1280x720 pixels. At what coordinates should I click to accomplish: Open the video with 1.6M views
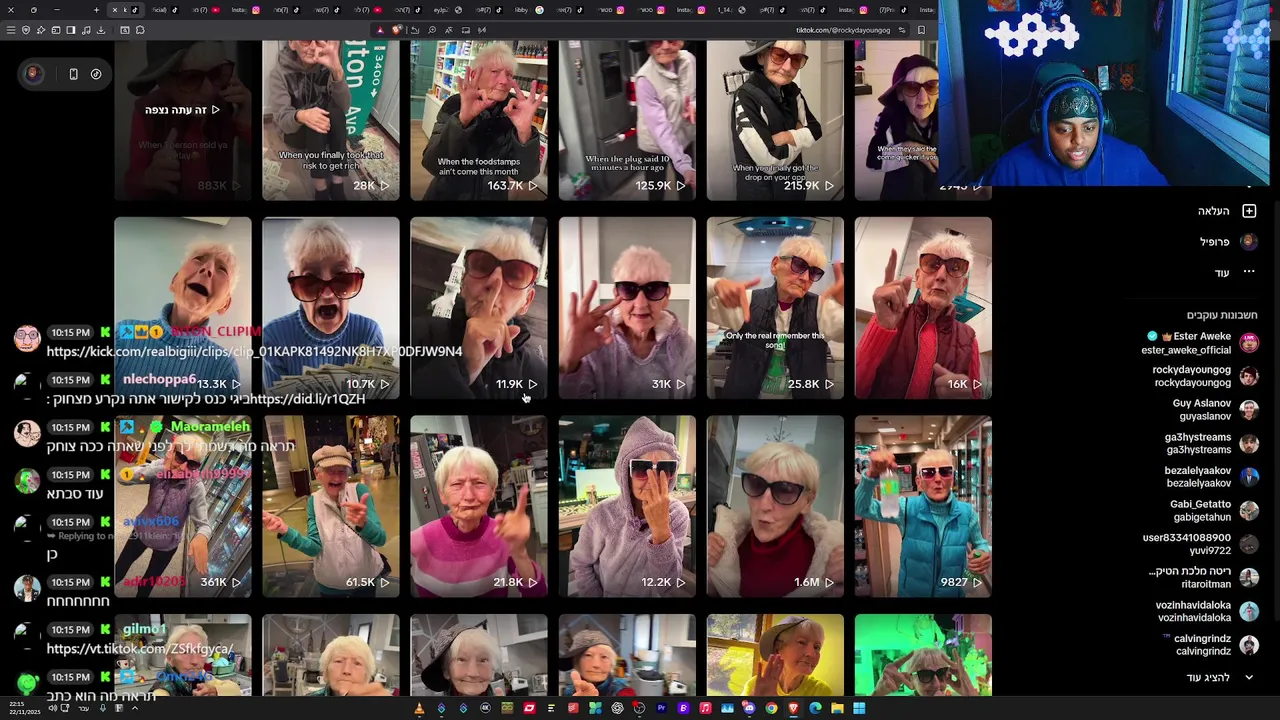[775, 506]
